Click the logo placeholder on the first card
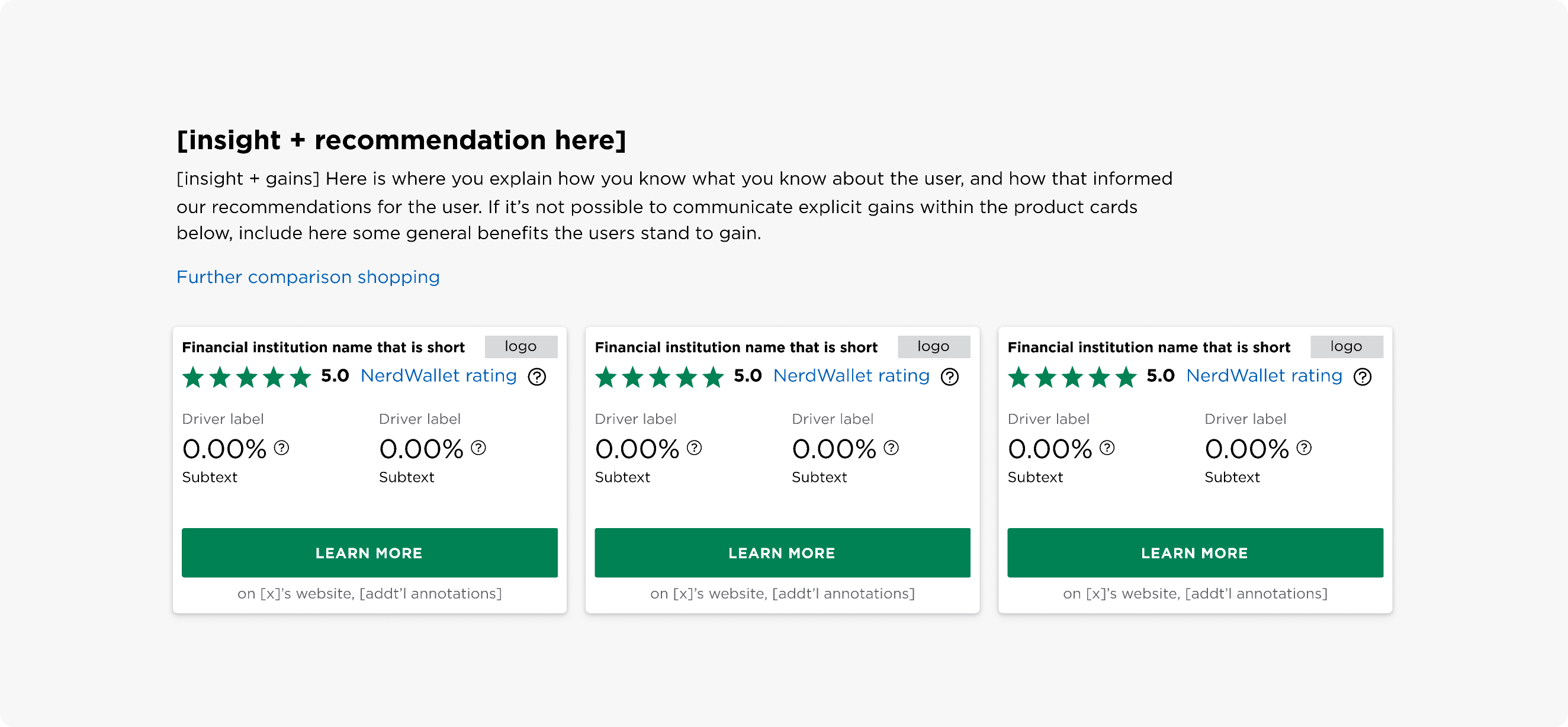The height and width of the screenshot is (727, 1568). pos(521,347)
